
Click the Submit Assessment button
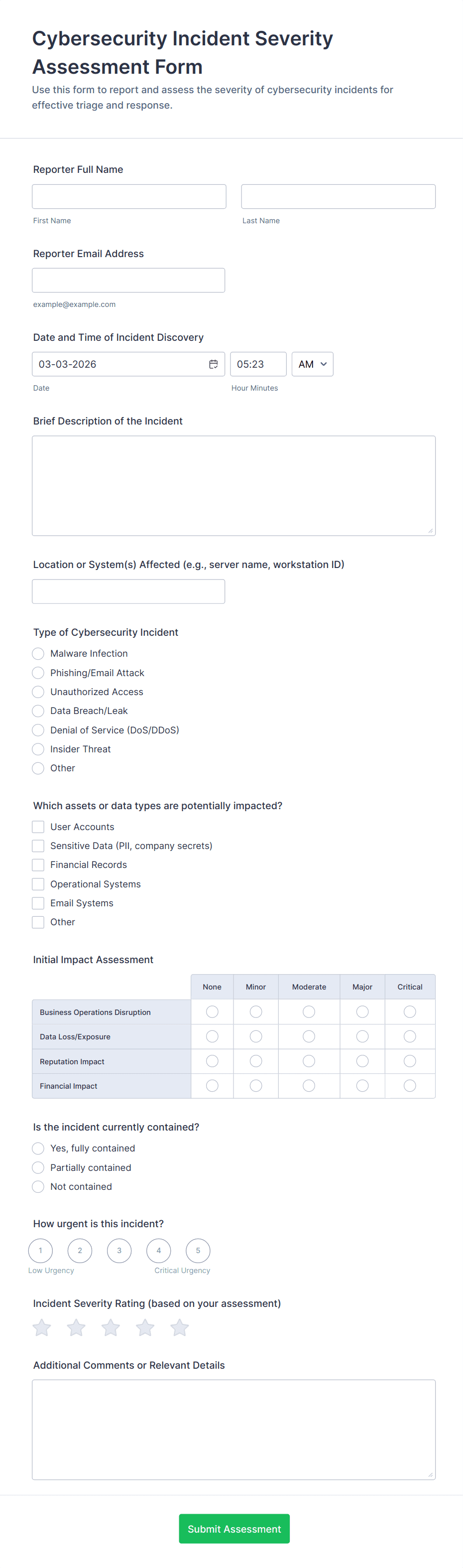pos(234,1529)
